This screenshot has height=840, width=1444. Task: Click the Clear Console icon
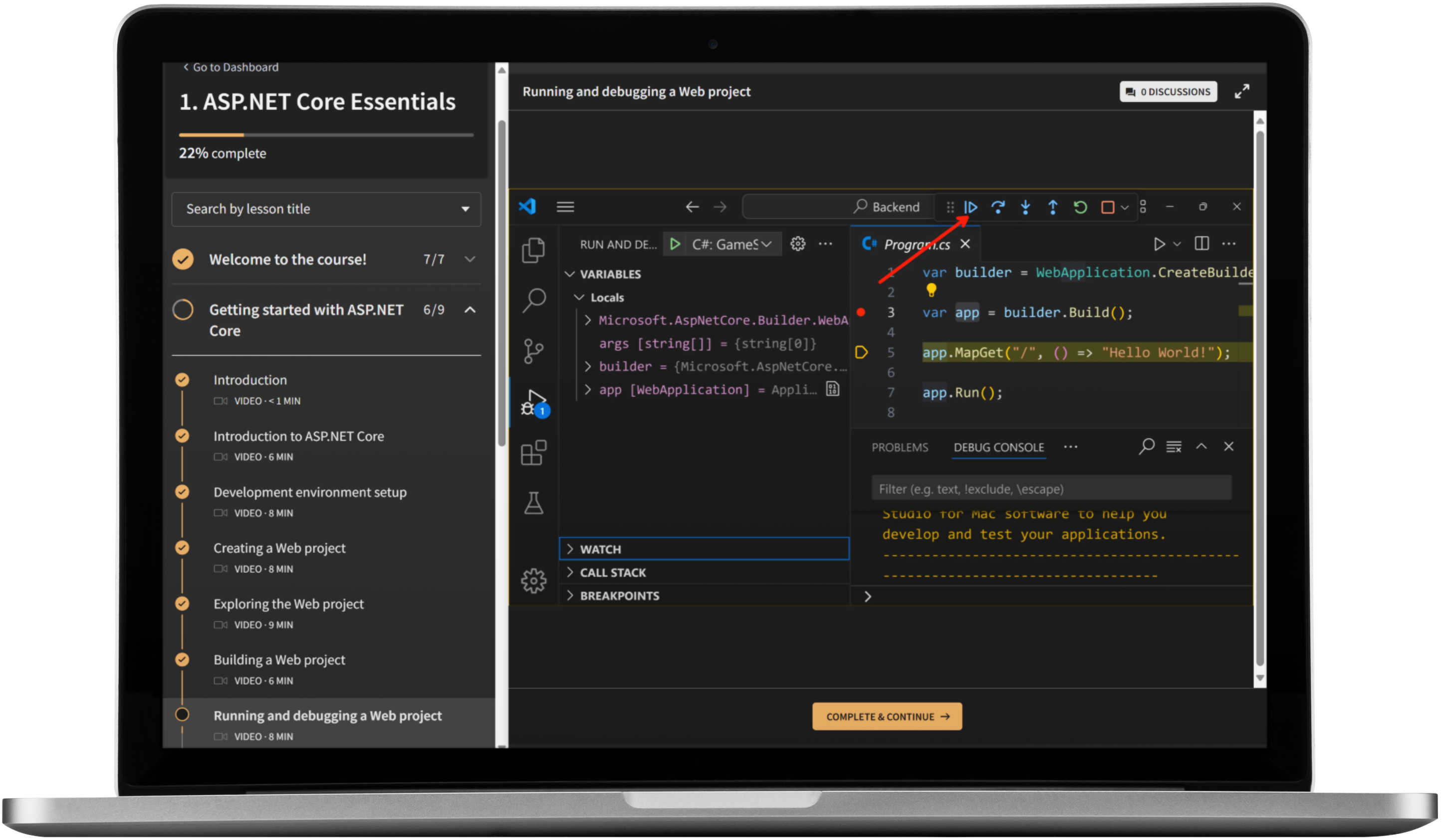1174,447
